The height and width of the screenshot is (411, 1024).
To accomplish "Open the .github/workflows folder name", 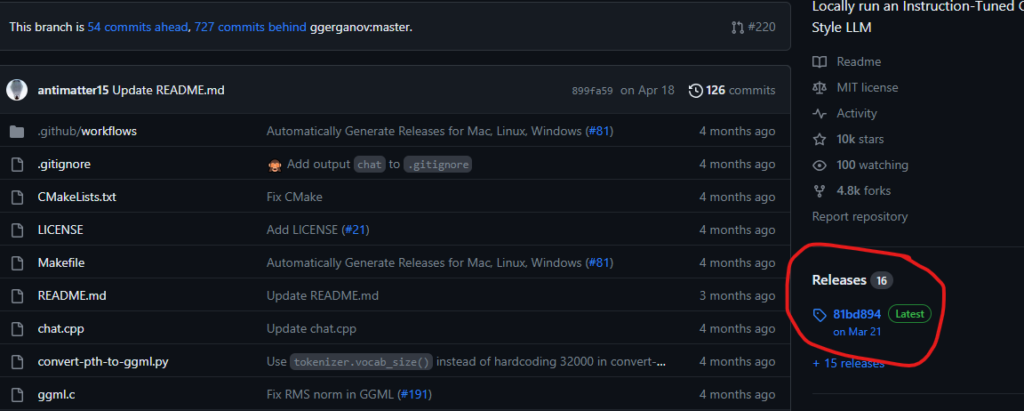I will (x=87, y=131).
